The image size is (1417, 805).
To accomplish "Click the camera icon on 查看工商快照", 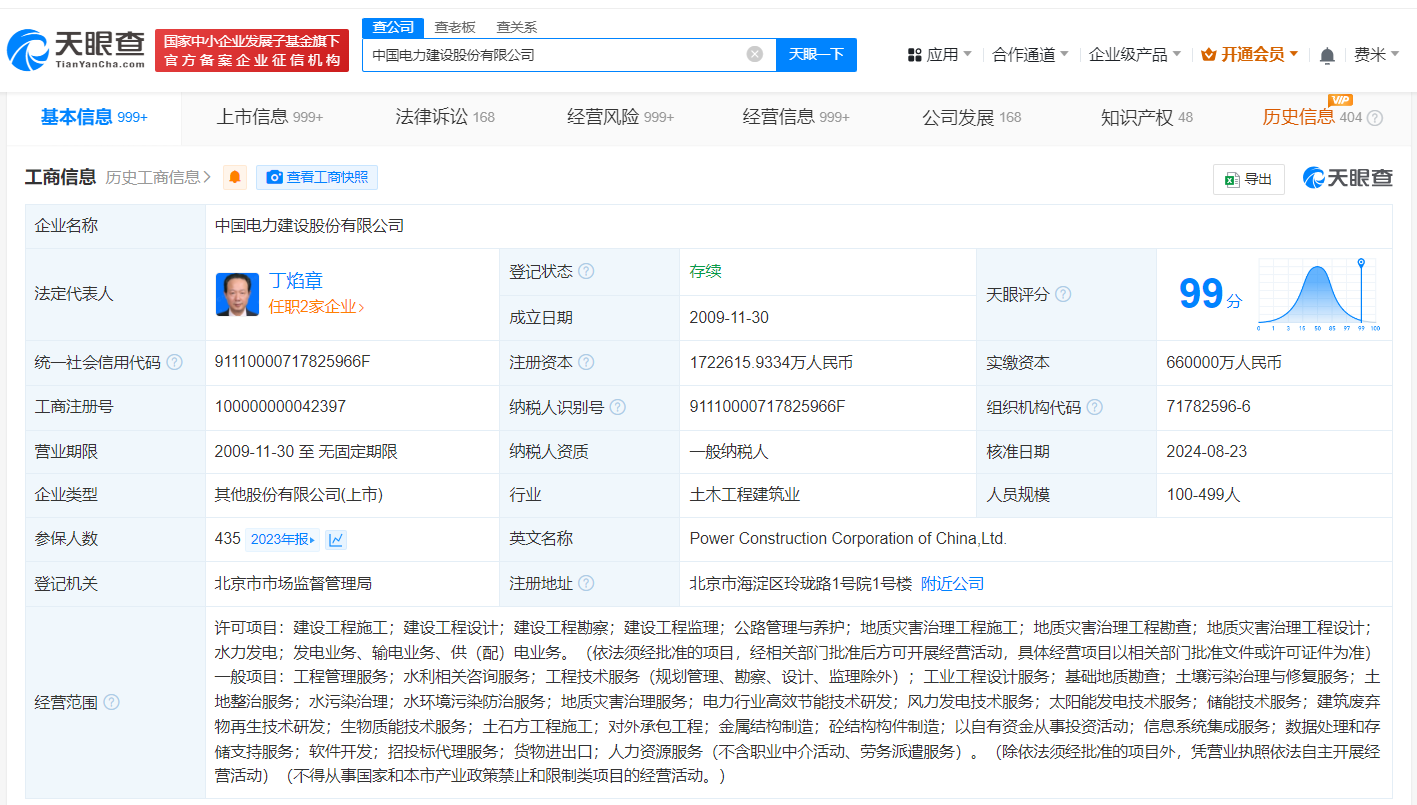I will coord(275,178).
